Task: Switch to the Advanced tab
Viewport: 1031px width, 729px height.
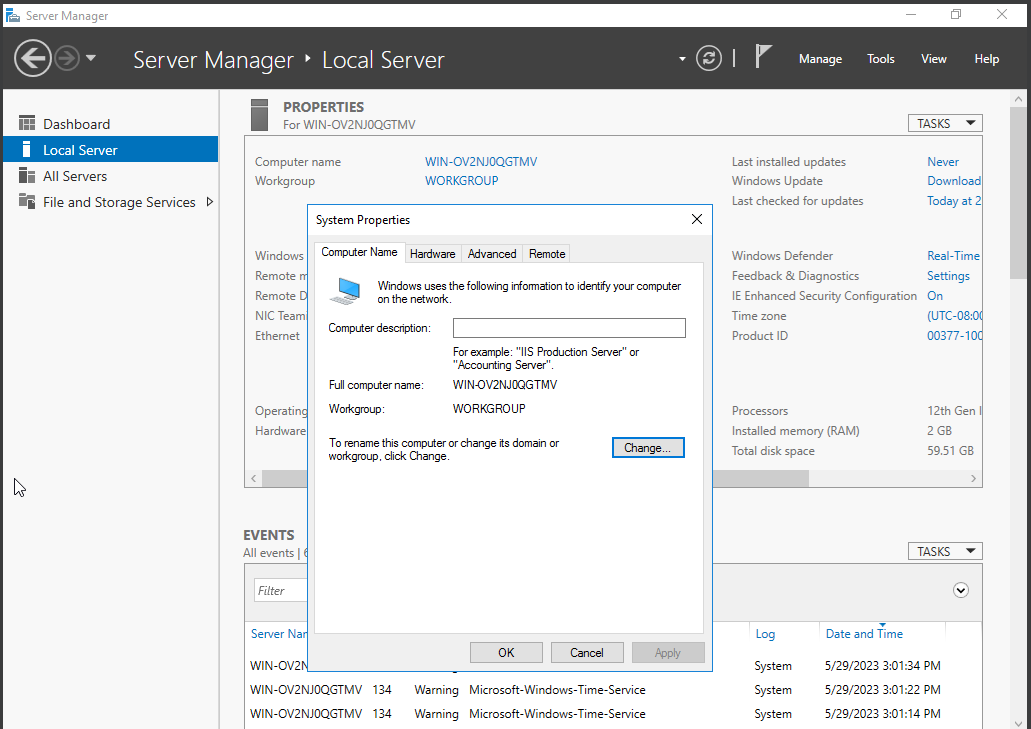Action: pos(492,254)
